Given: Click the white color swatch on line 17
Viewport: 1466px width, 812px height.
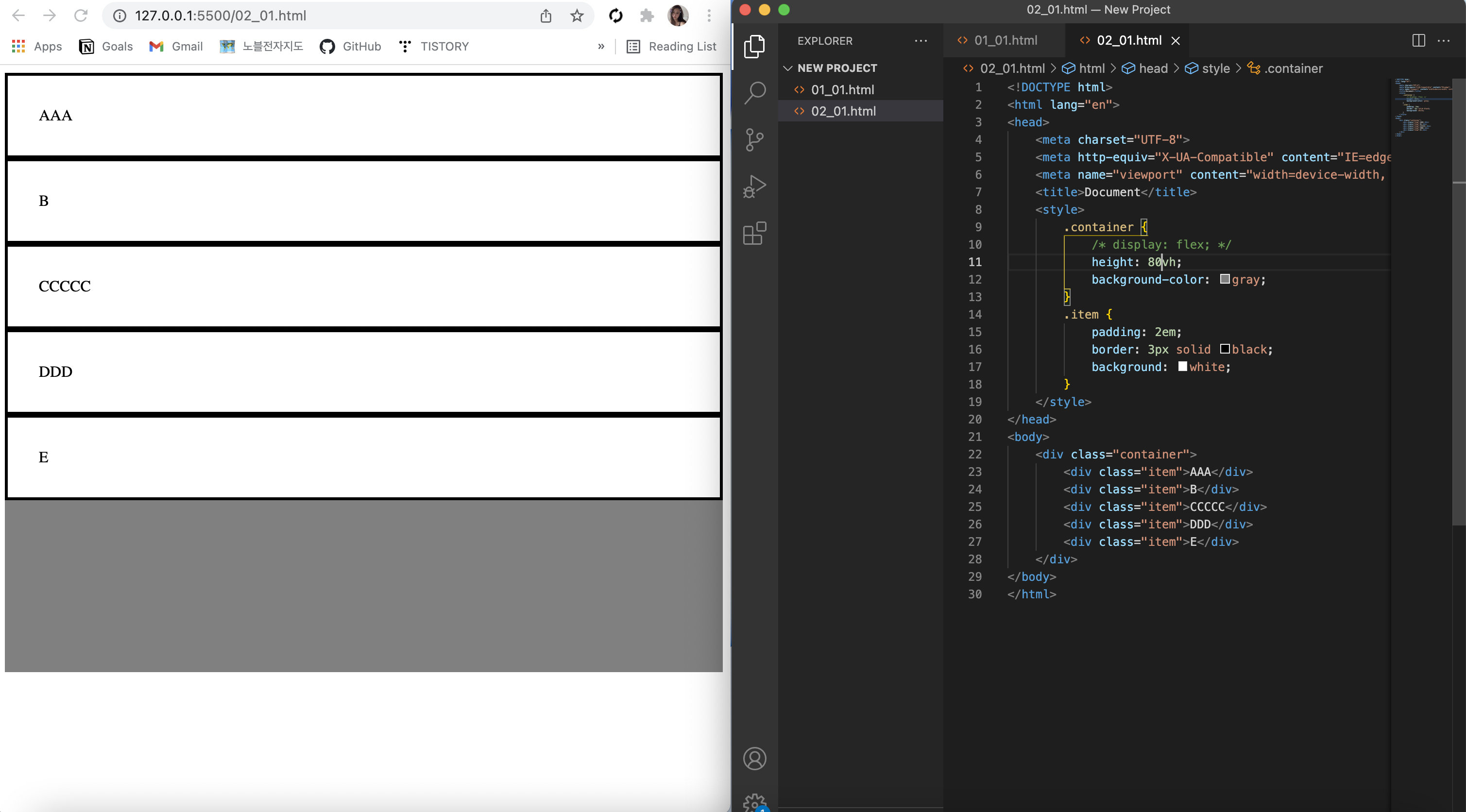Looking at the screenshot, I should [x=1183, y=367].
